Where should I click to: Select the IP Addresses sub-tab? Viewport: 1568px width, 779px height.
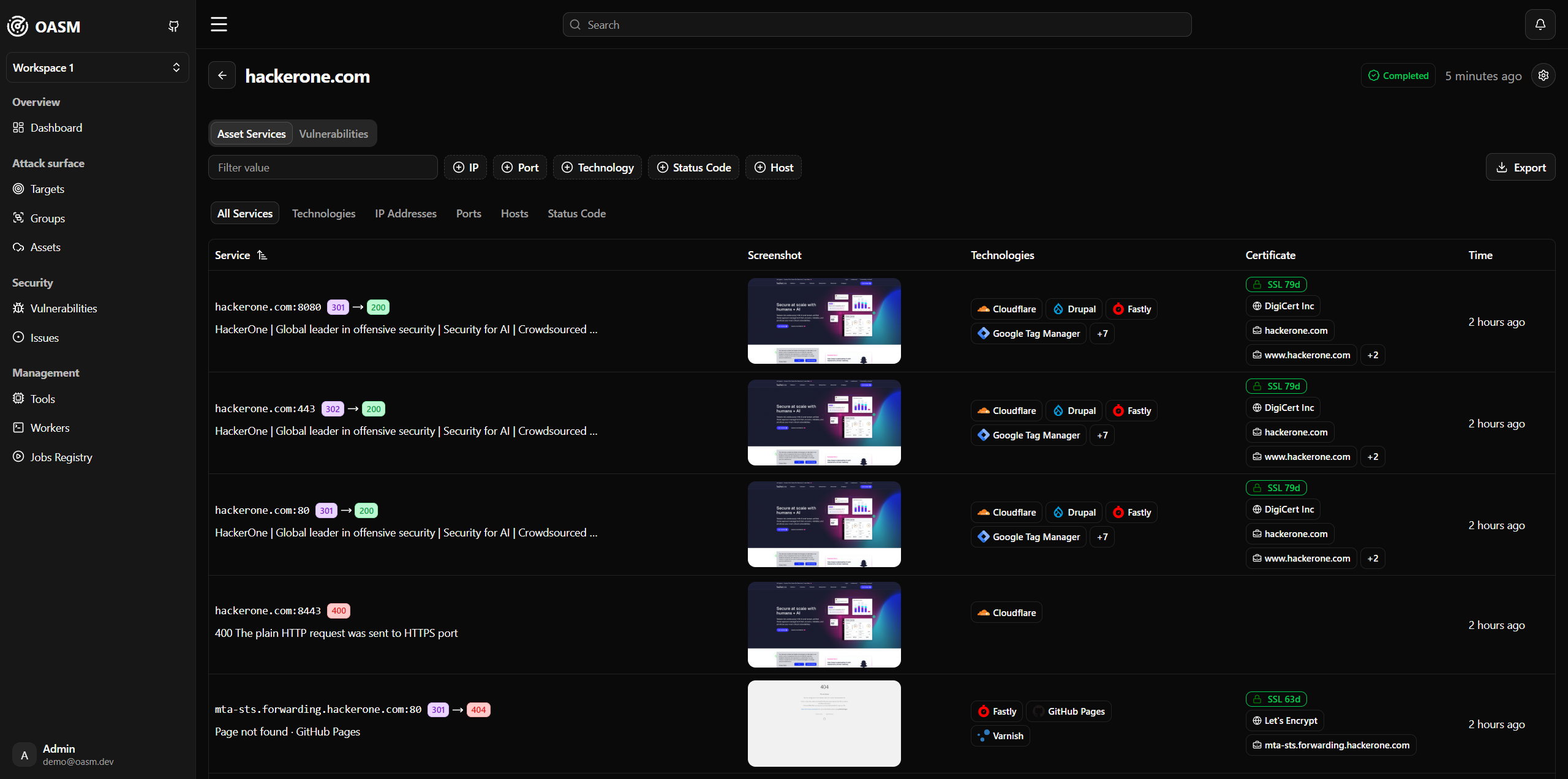405,213
